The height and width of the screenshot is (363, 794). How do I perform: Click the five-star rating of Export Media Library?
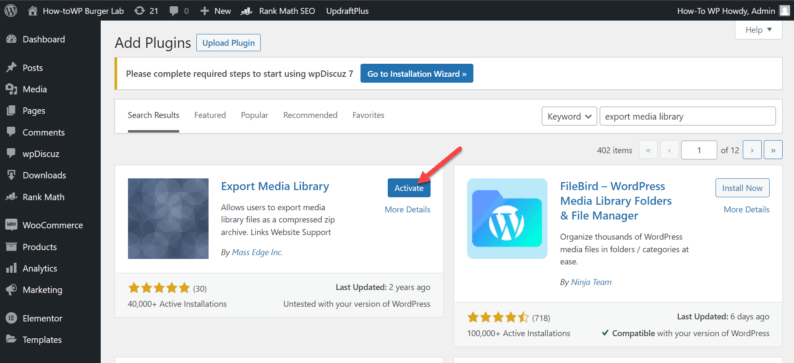click(159, 289)
